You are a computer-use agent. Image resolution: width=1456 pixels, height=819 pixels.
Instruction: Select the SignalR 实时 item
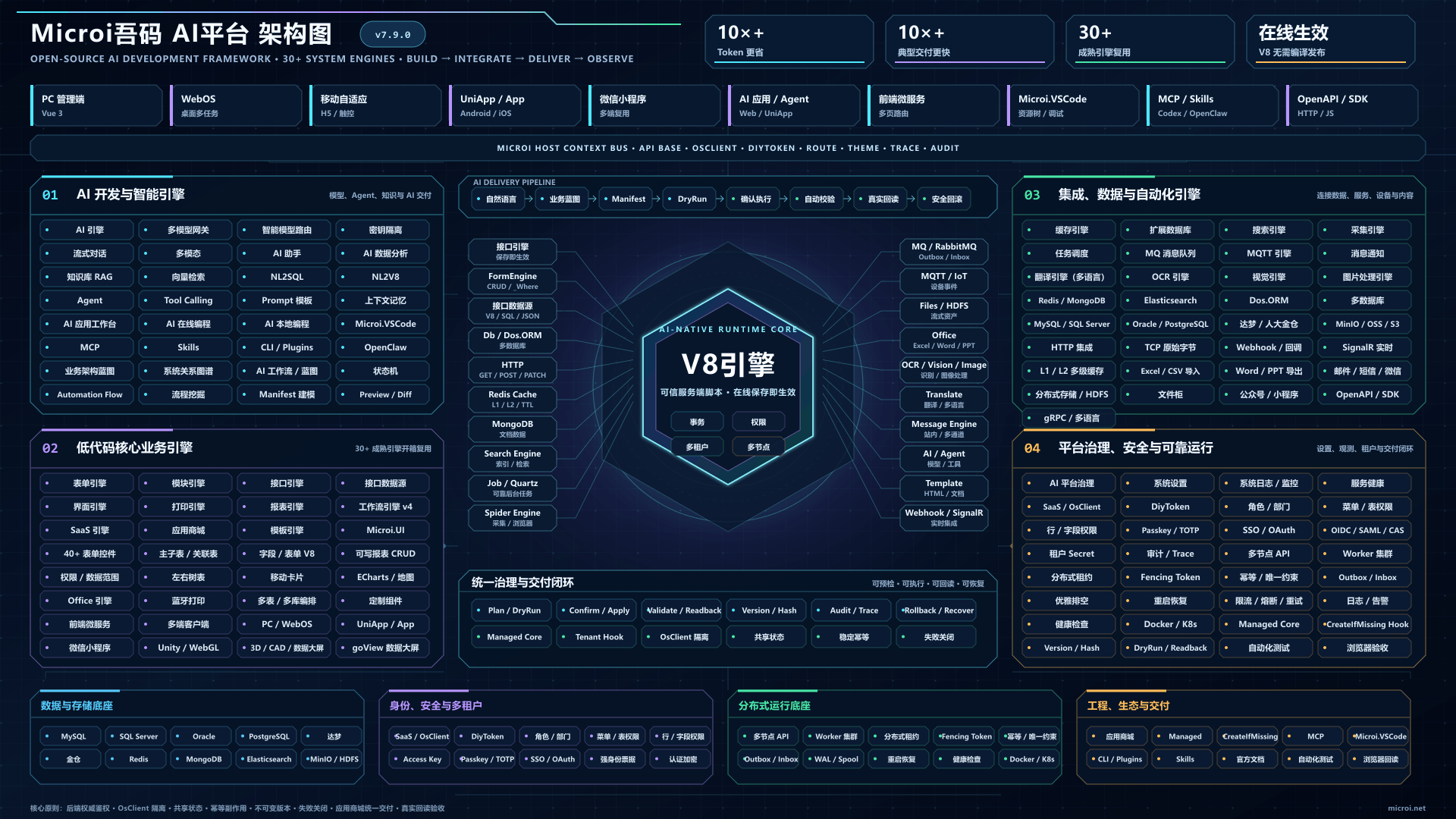pyautogui.click(x=1364, y=348)
